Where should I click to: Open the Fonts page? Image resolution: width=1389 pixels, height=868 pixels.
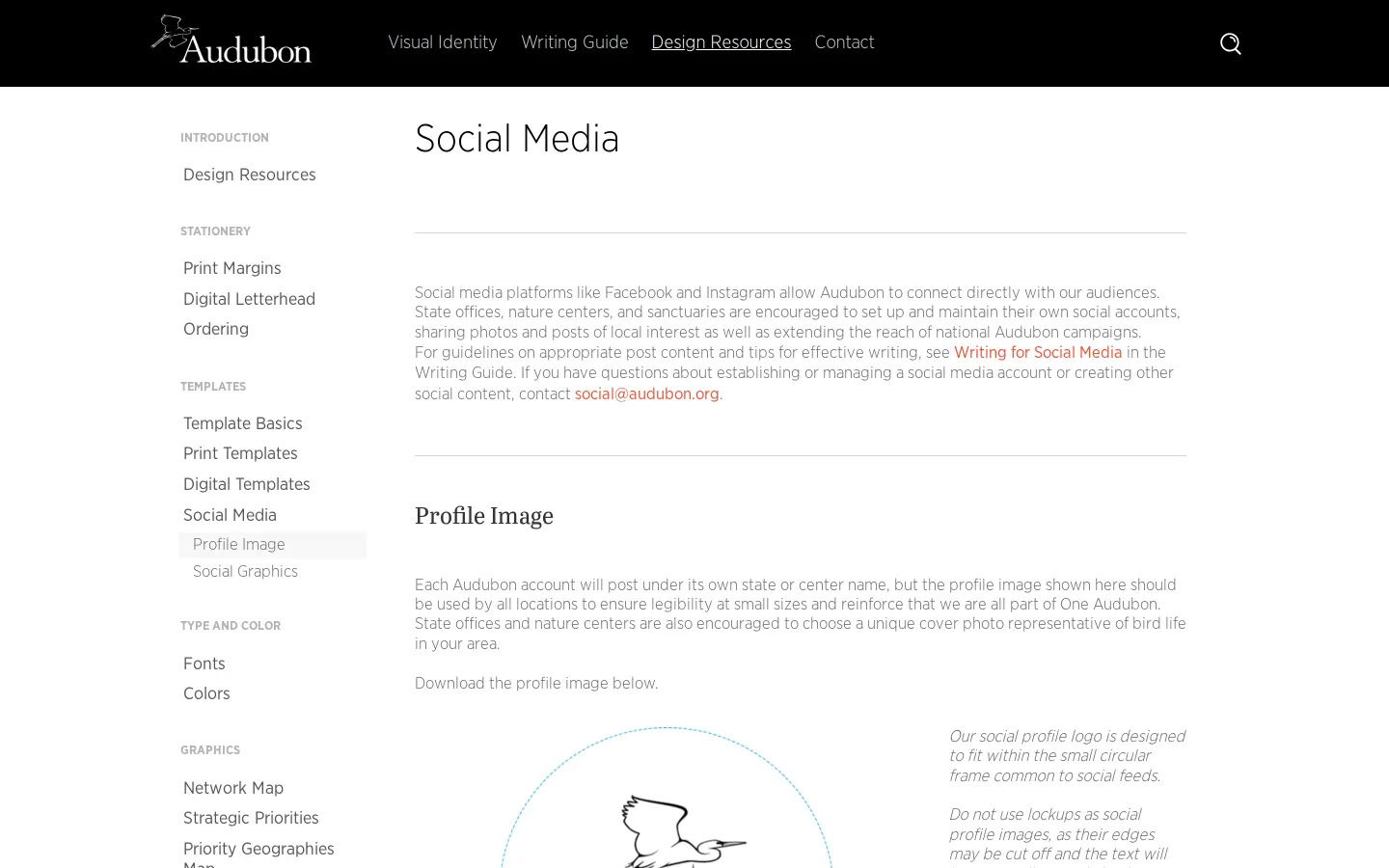pyautogui.click(x=204, y=664)
